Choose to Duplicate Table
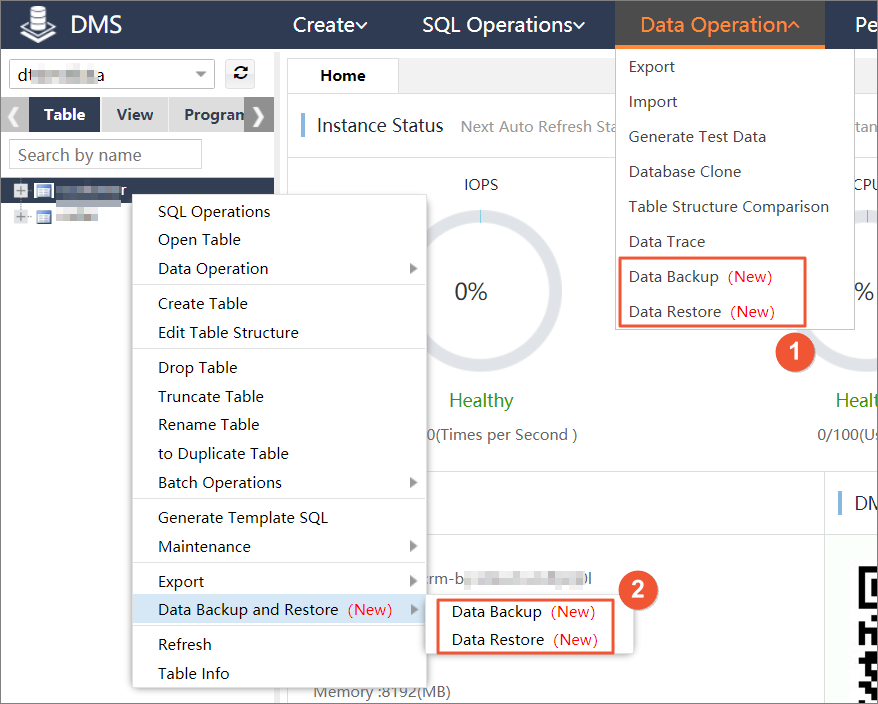This screenshot has width=878, height=704. pos(223,454)
